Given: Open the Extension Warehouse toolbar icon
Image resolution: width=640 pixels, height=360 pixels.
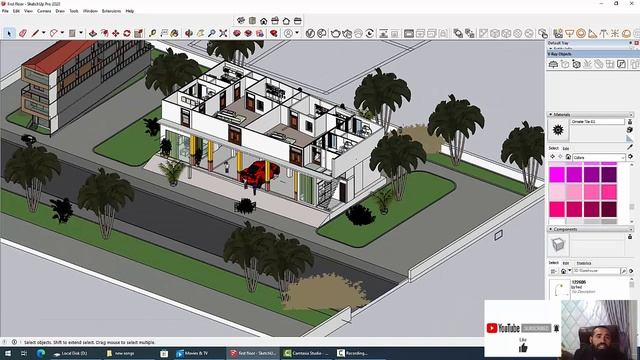Looking at the screenshot, I should (x=273, y=33).
